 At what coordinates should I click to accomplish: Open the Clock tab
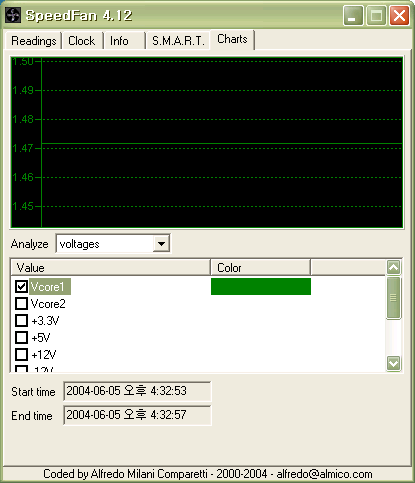pos(82,41)
